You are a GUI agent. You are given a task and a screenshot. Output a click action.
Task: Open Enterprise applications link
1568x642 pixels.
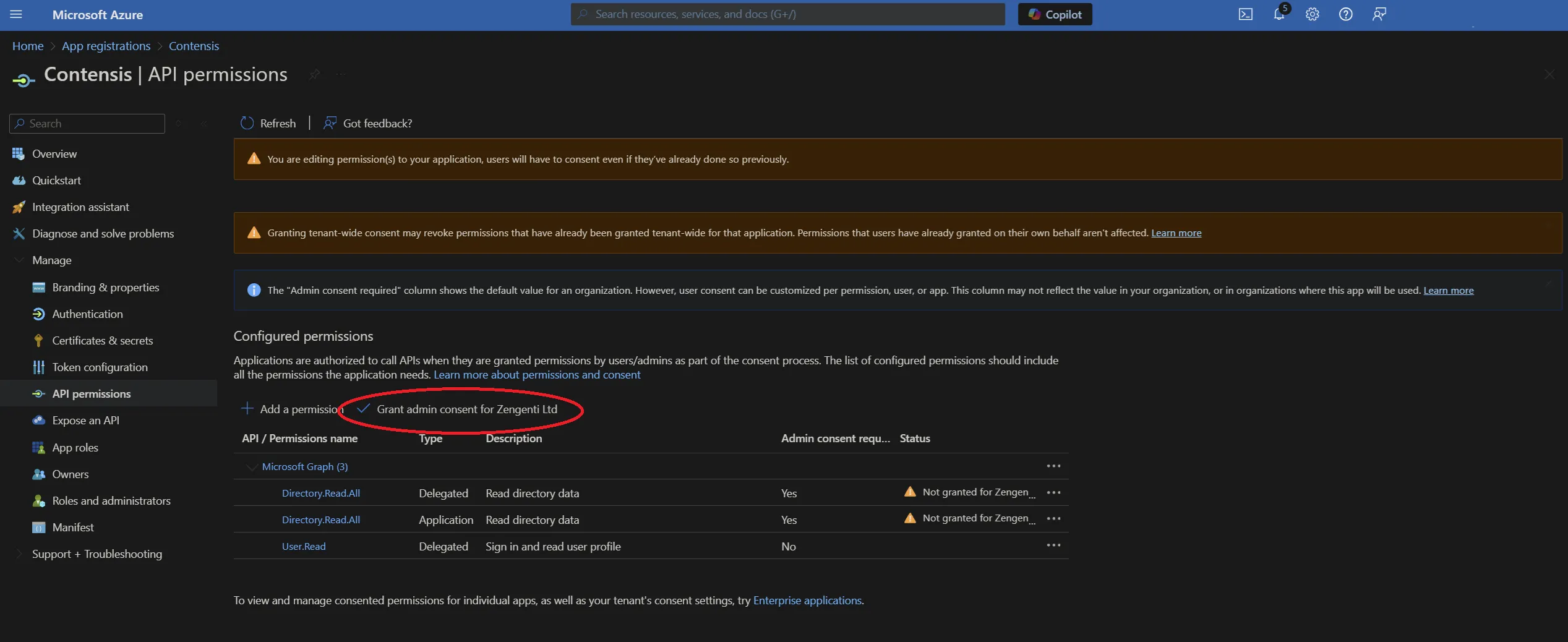[807, 600]
